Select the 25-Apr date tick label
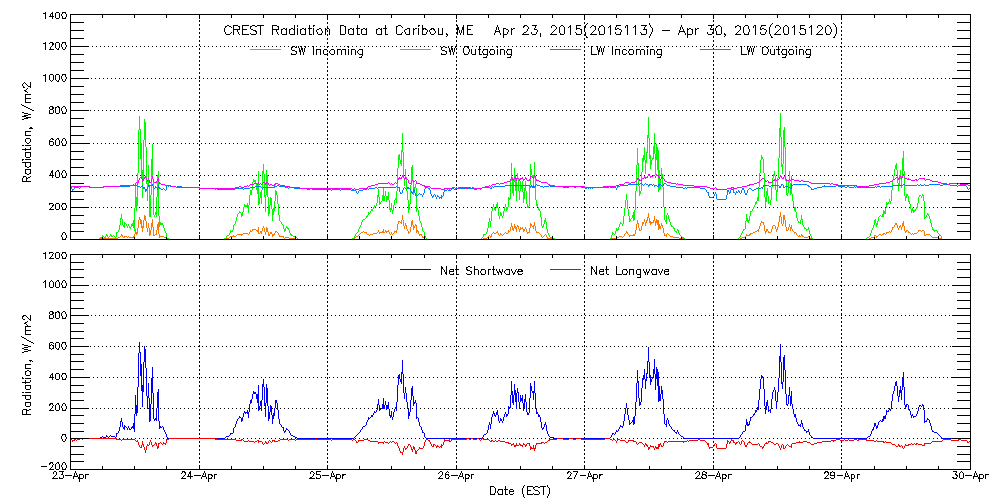 328,477
